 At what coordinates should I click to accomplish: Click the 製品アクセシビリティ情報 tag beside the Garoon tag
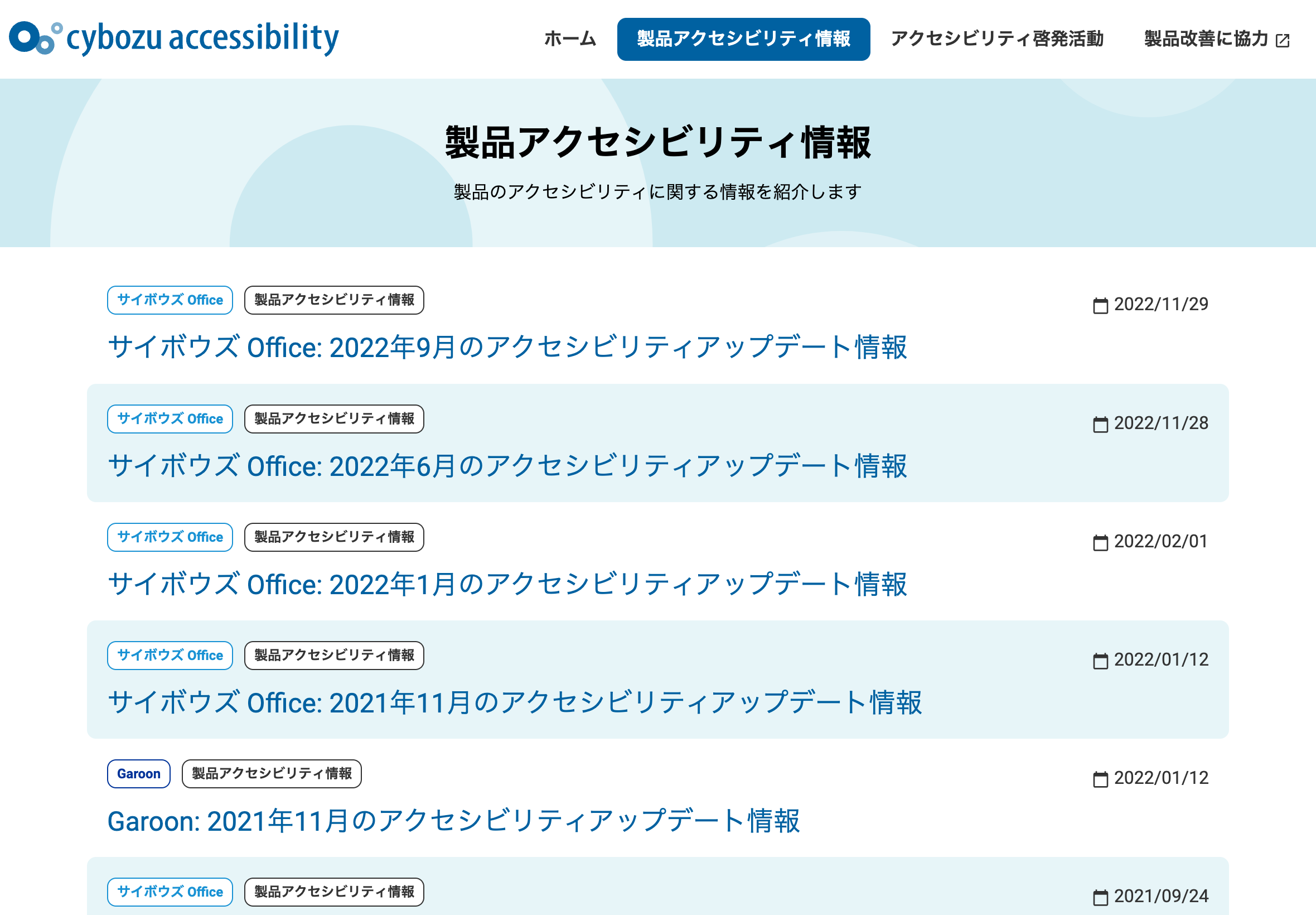(x=272, y=773)
